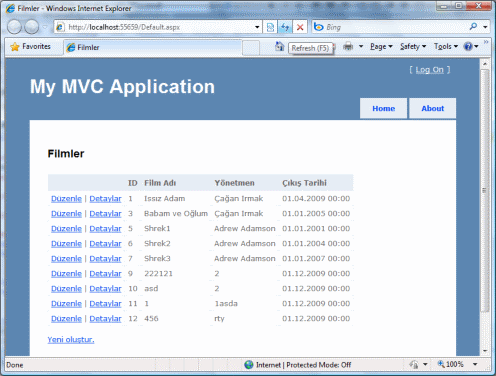Edit film asd with Düzenle
Screen dimensions: 496x376
coord(66,289)
